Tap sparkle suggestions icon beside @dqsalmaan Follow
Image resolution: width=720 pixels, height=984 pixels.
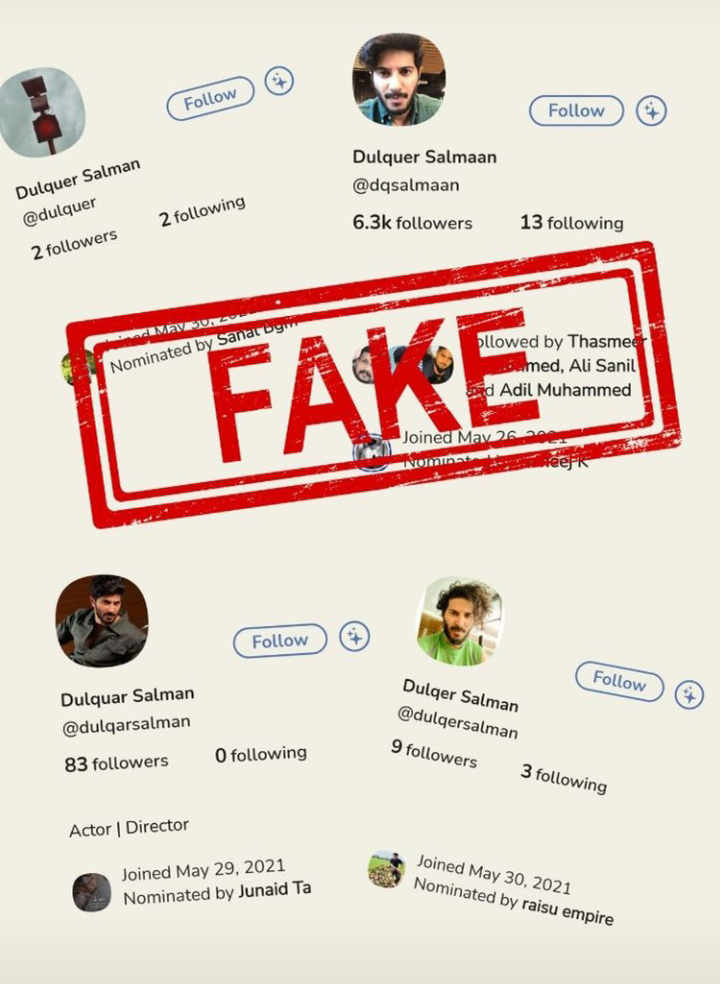pyautogui.click(x=652, y=111)
